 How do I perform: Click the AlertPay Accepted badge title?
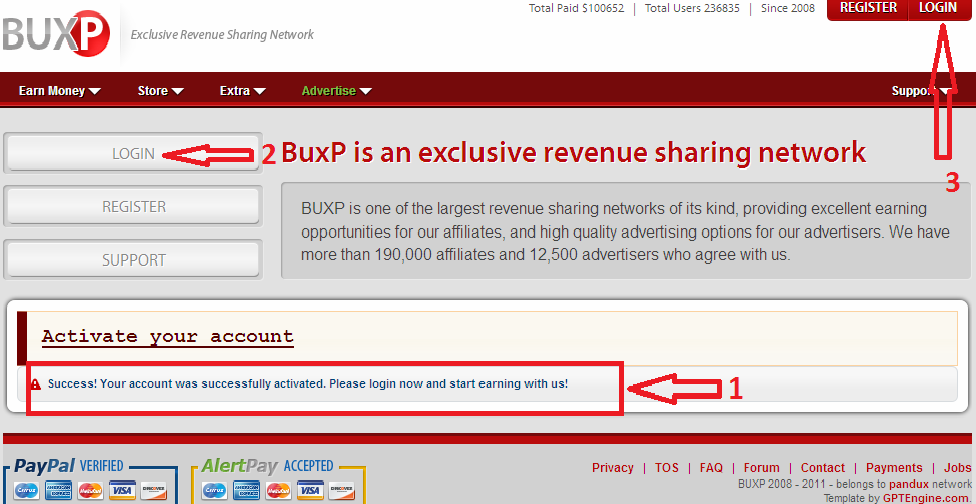268,465
